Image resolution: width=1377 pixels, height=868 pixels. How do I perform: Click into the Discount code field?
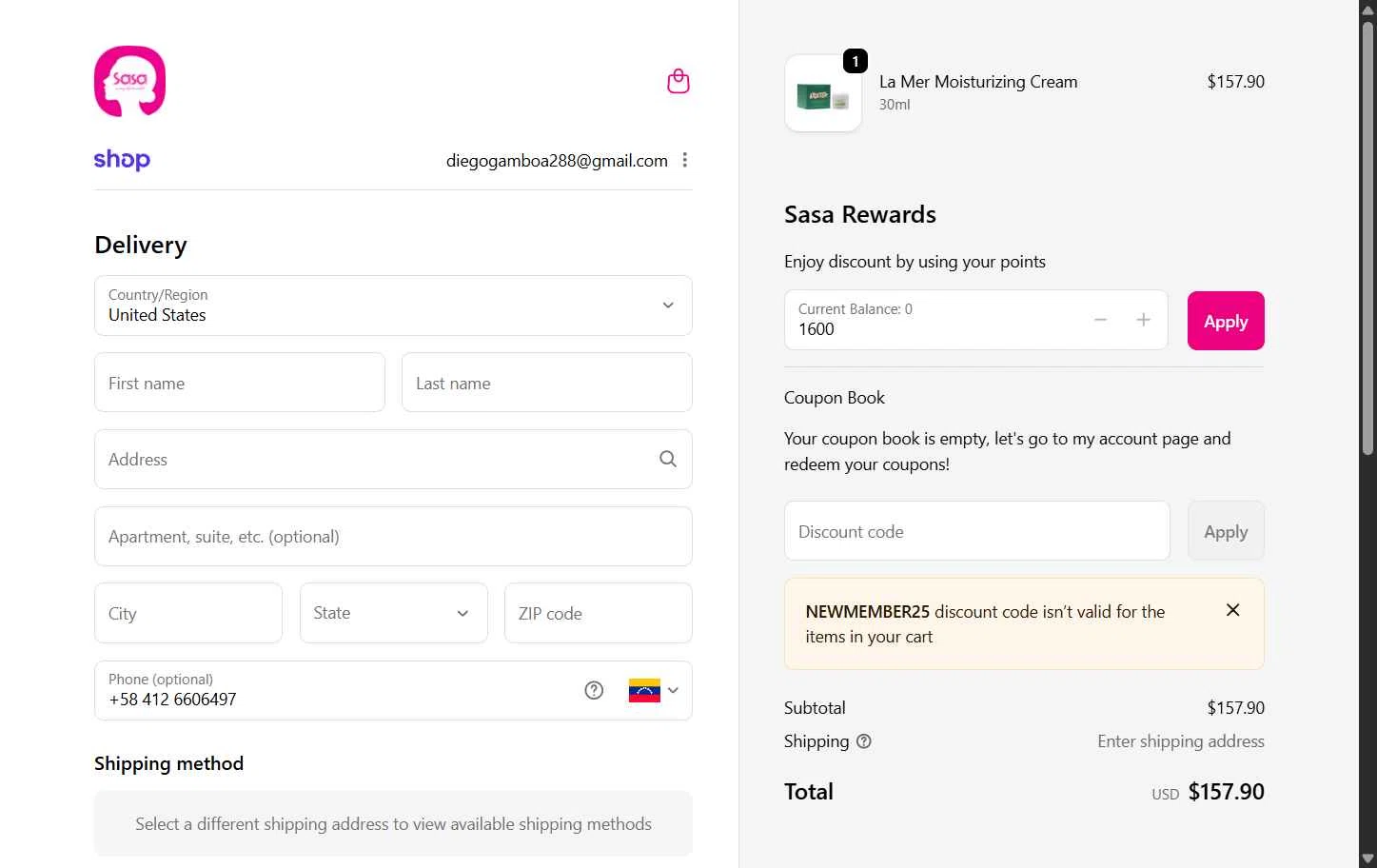pos(976,531)
